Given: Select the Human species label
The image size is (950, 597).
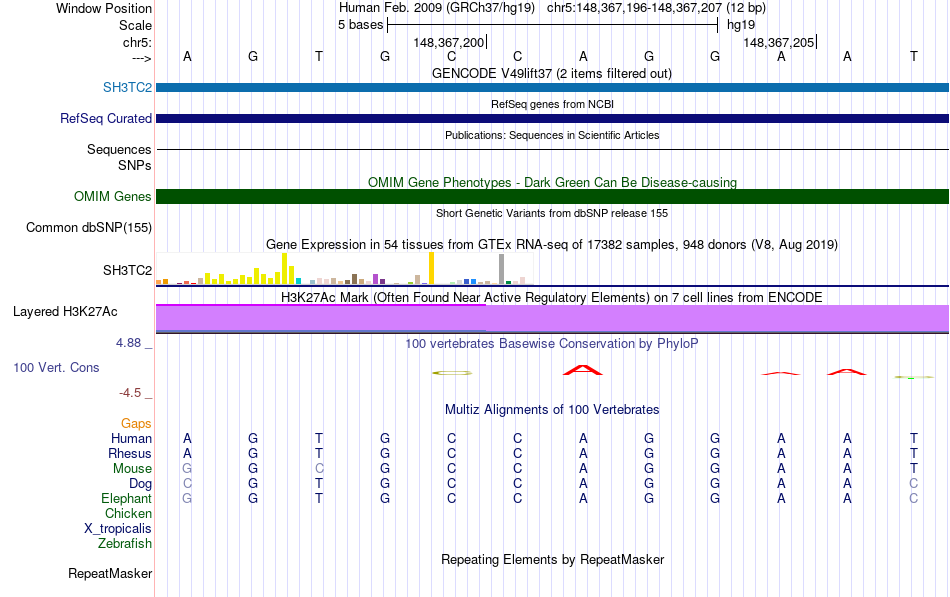Looking at the screenshot, I should pos(131,438).
